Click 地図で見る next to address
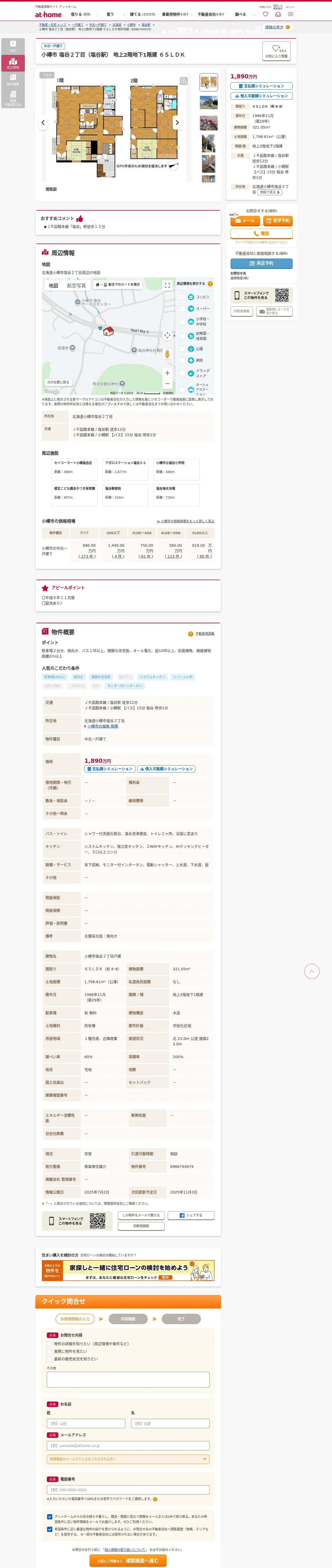This screenshot has height=1568, width=332. (x=269, y=192)
